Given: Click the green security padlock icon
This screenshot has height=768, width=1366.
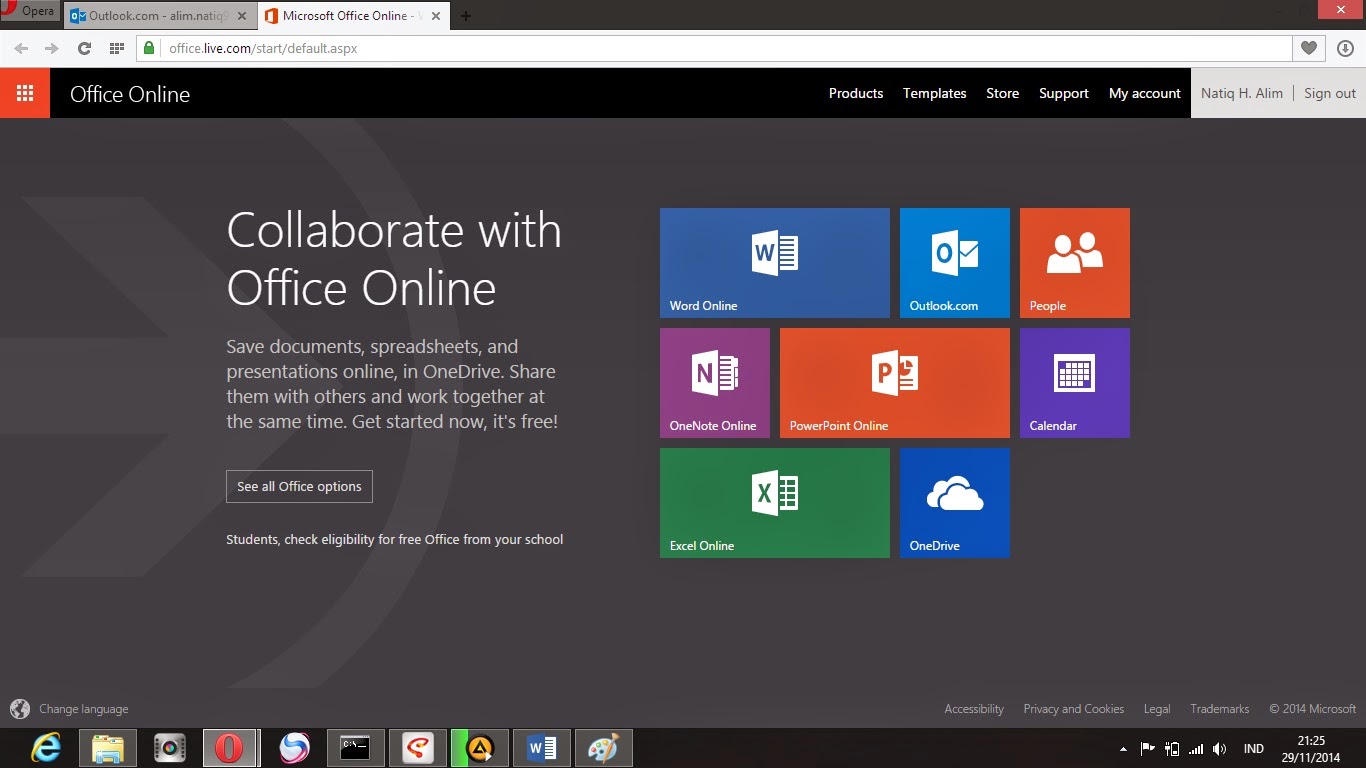Looking at the screenshot, I should [x=149, y=48].
